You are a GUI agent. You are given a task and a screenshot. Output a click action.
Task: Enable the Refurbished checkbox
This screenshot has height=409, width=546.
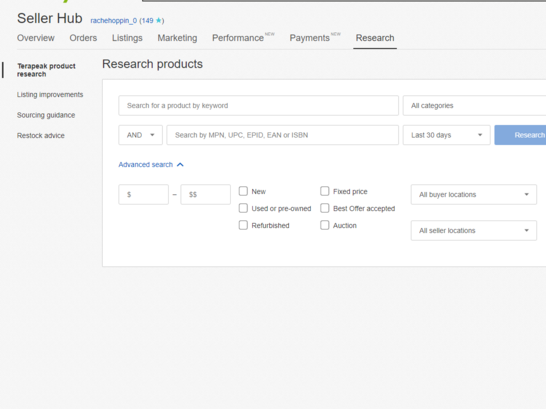243,225
